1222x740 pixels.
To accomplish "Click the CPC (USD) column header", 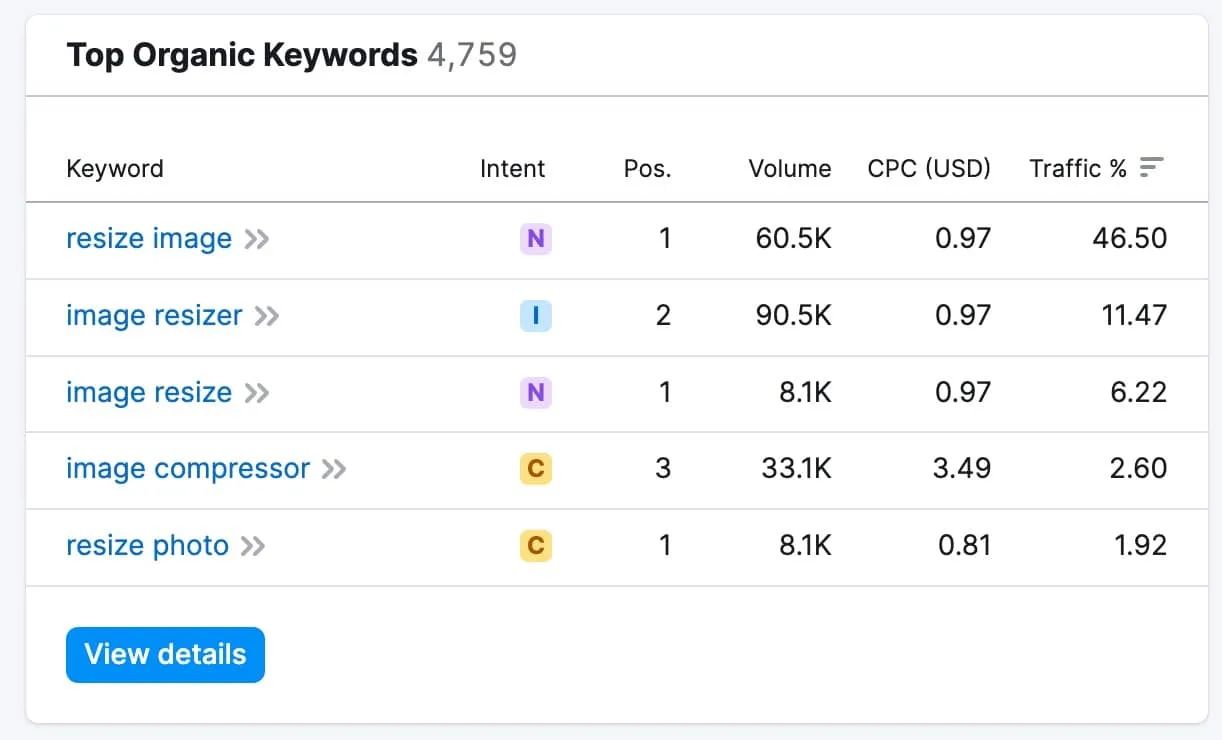I will [x=929, y=168].
